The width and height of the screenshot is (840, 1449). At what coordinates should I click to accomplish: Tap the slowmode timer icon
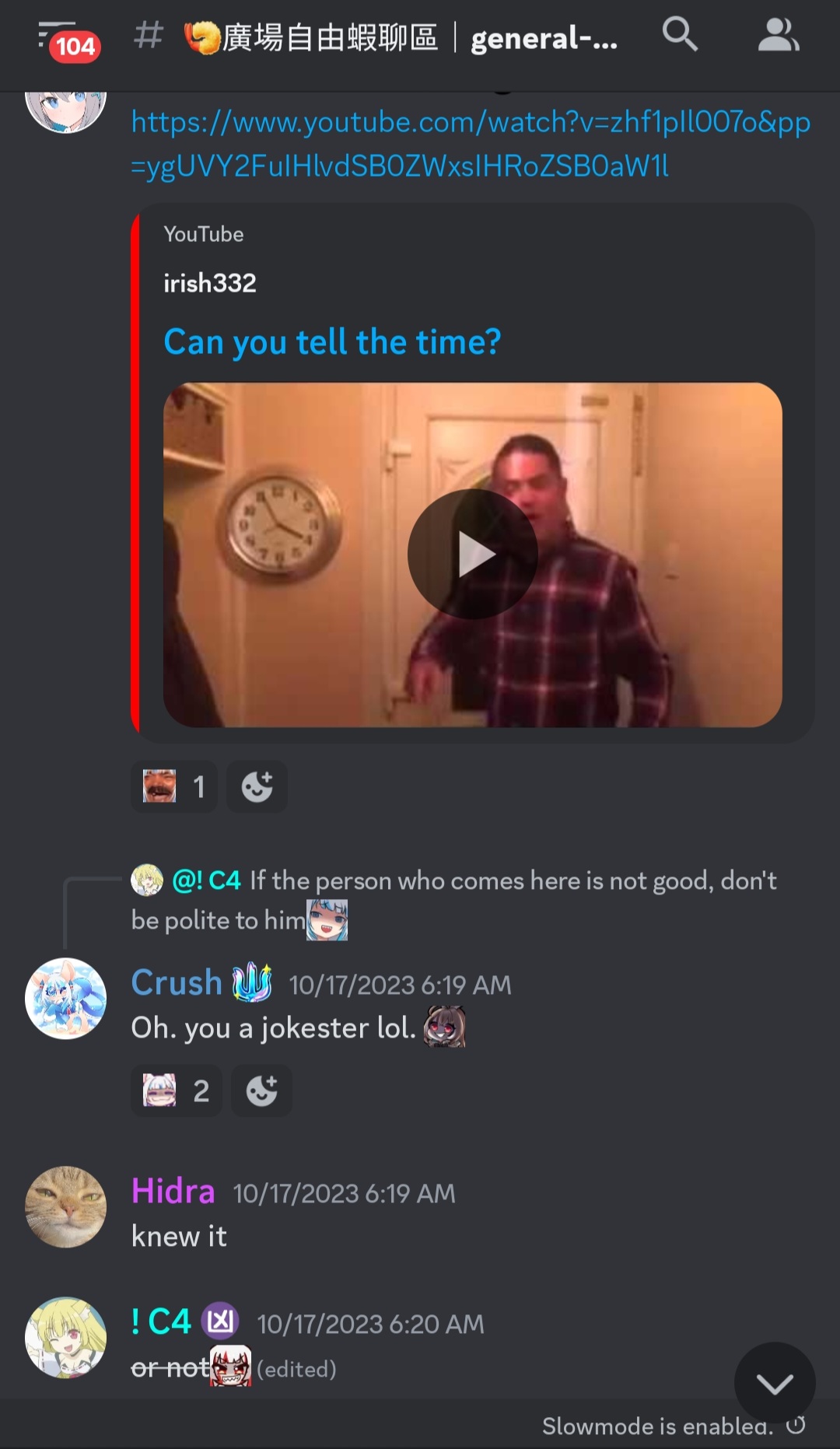coord(796,1426)
